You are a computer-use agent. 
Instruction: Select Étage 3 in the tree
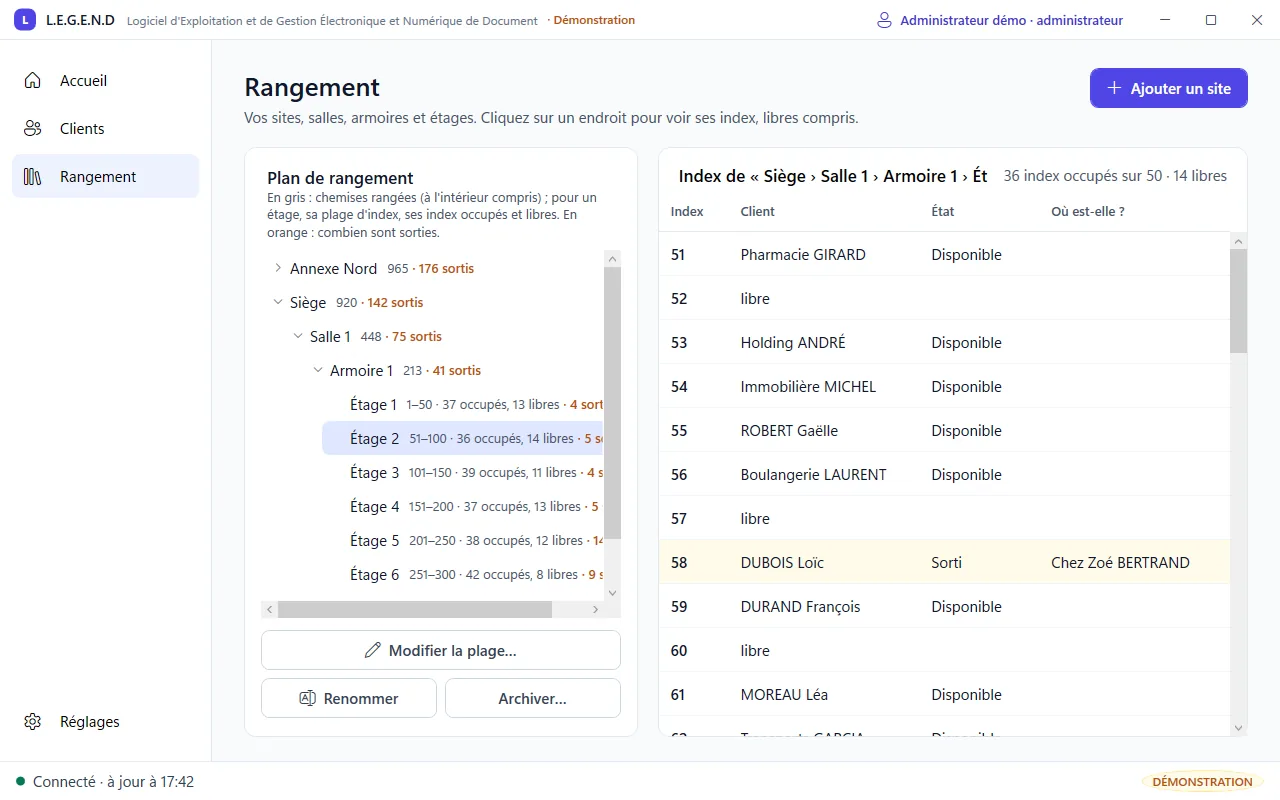tap(463, 472)
